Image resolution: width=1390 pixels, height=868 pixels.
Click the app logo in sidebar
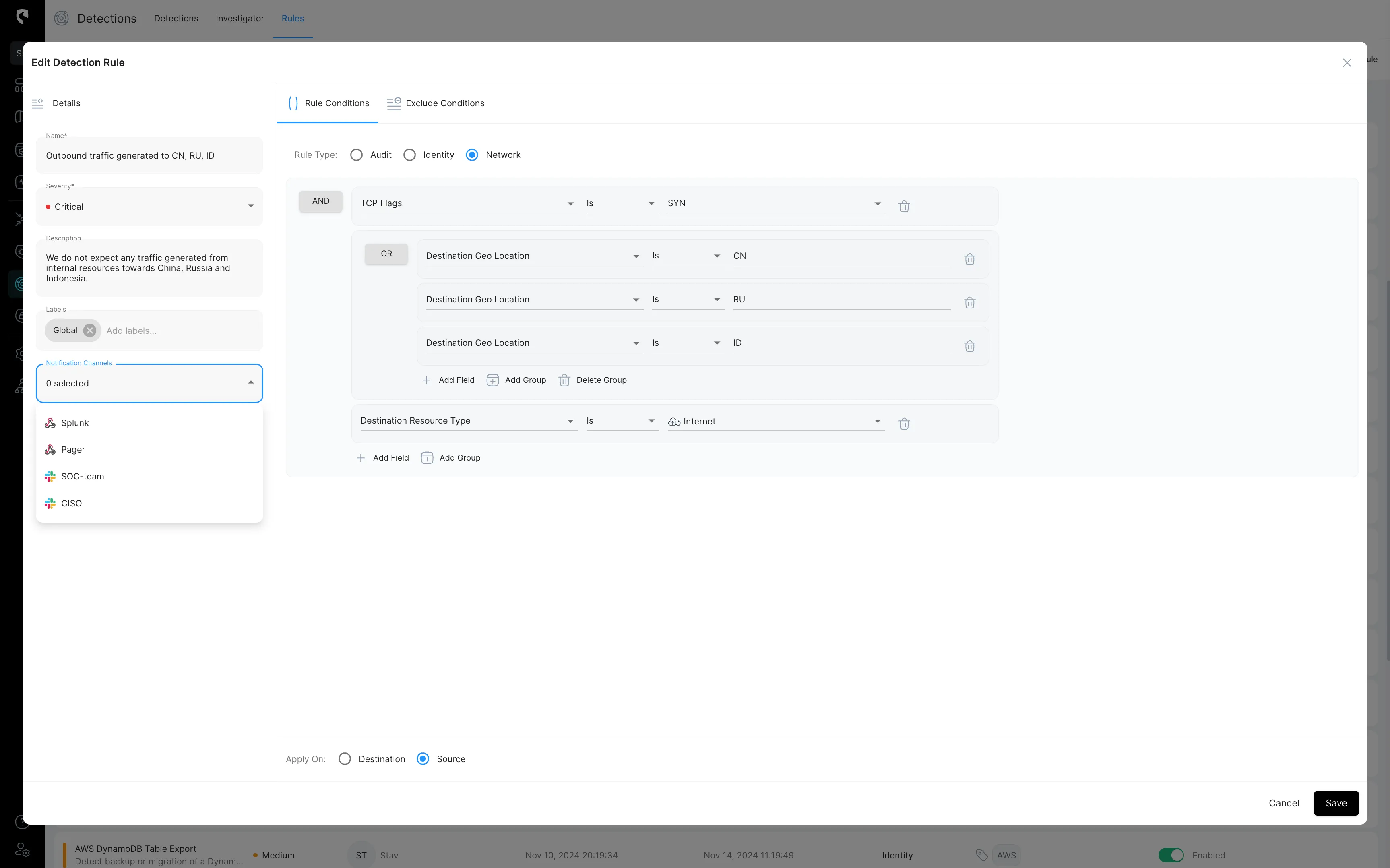click(22, 17)
